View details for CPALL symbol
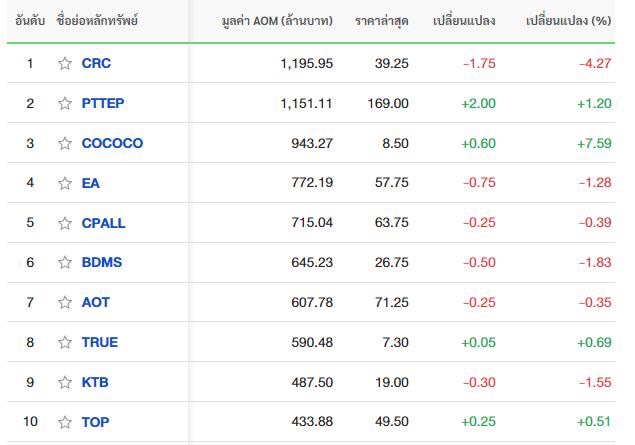Viewport: 635px width, 445px height. 103,223
